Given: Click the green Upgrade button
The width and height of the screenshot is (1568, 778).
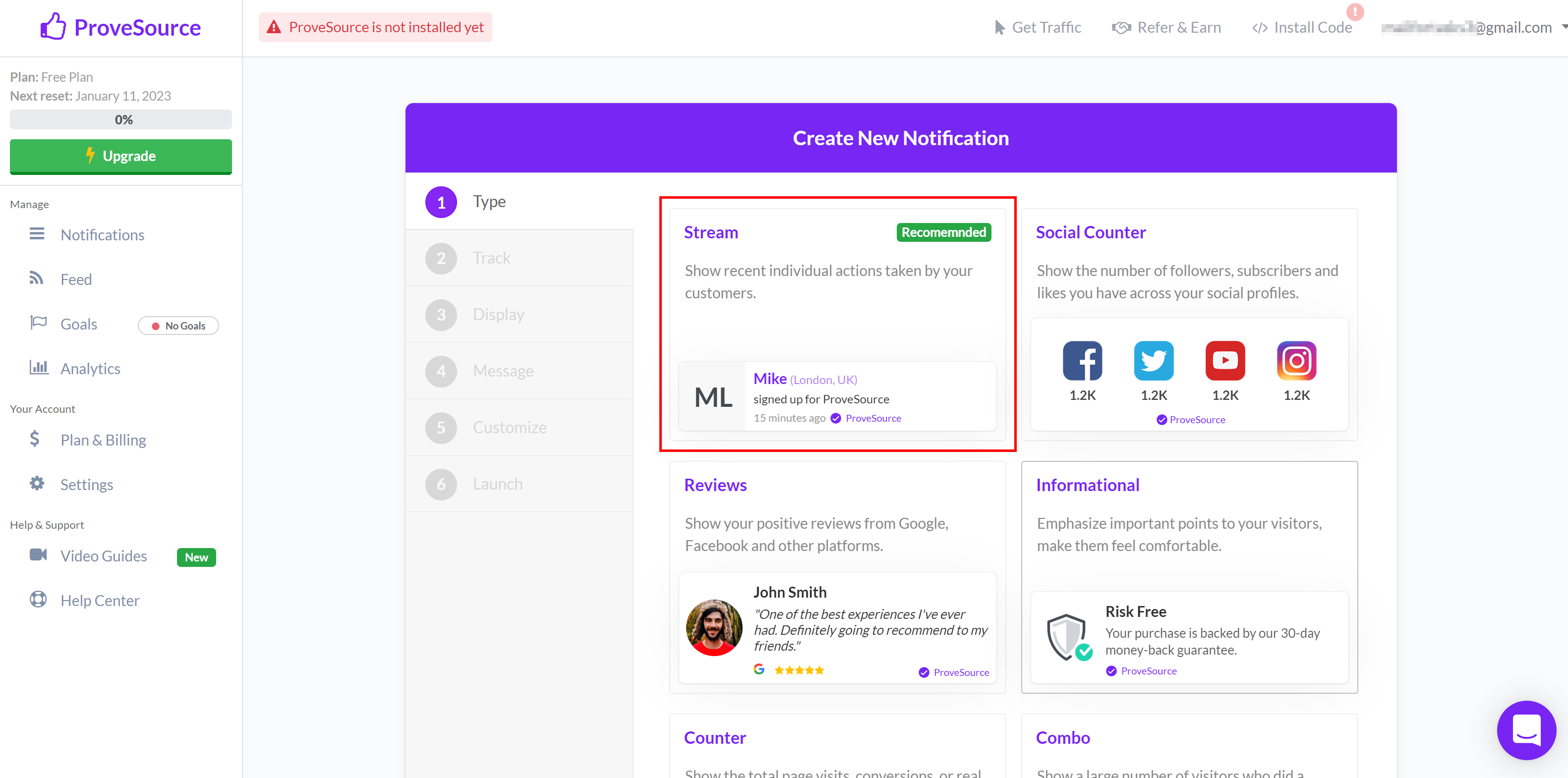Looking at the screenshot, I should (x=120, y=156).
